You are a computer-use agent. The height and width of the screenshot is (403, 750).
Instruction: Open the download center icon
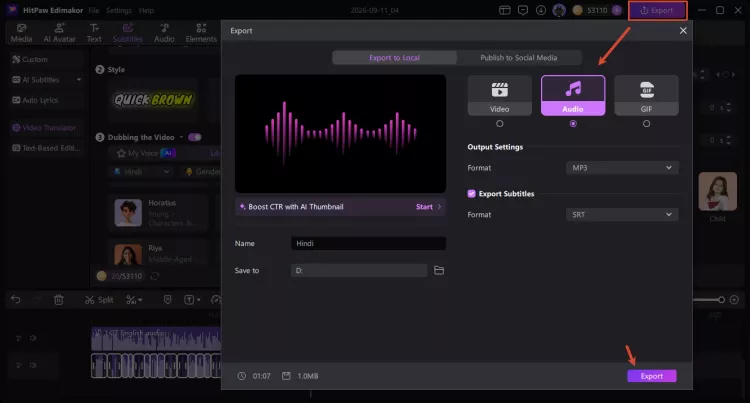540,11
